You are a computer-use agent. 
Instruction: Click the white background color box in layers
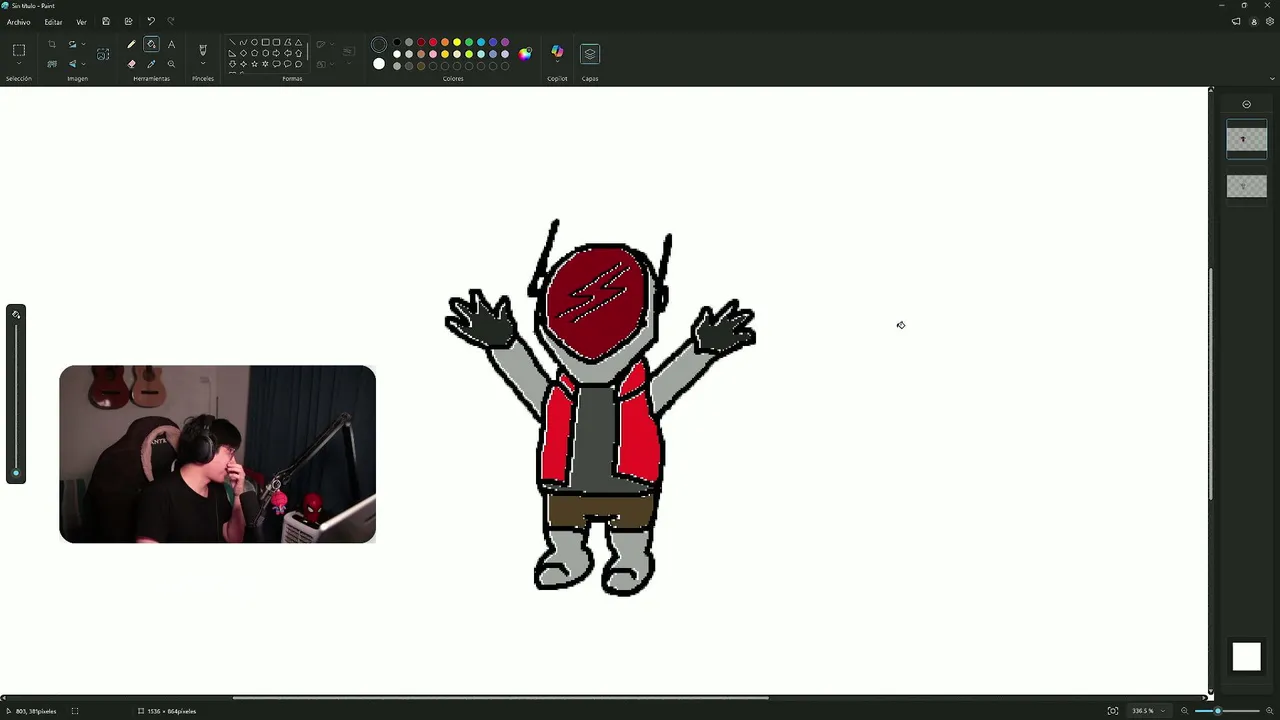click(1247, 657)
